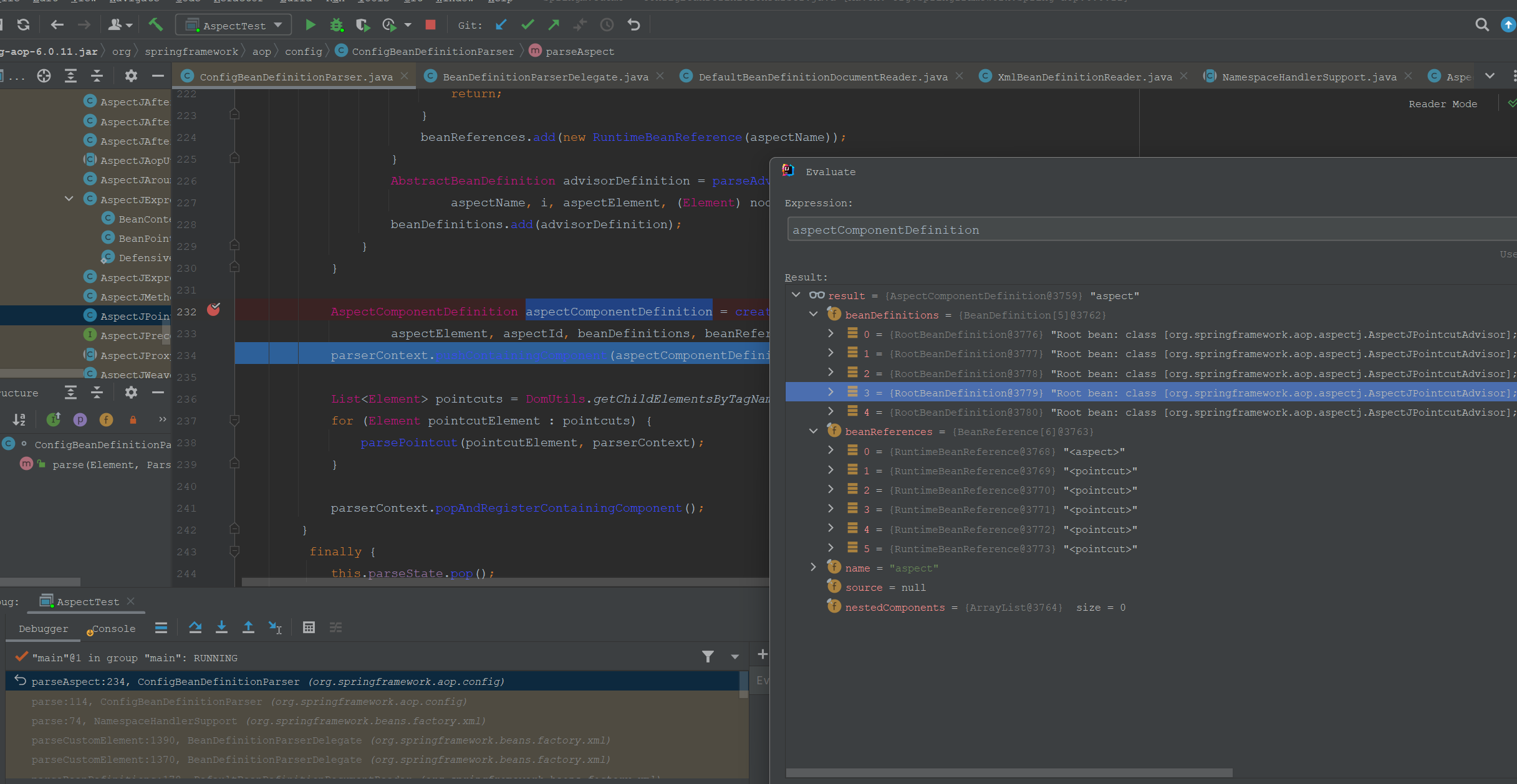The height and width of the screenshot is (784, 1517).
Task: Click Step Over in debugger toolbar
Action: (195, 628)
